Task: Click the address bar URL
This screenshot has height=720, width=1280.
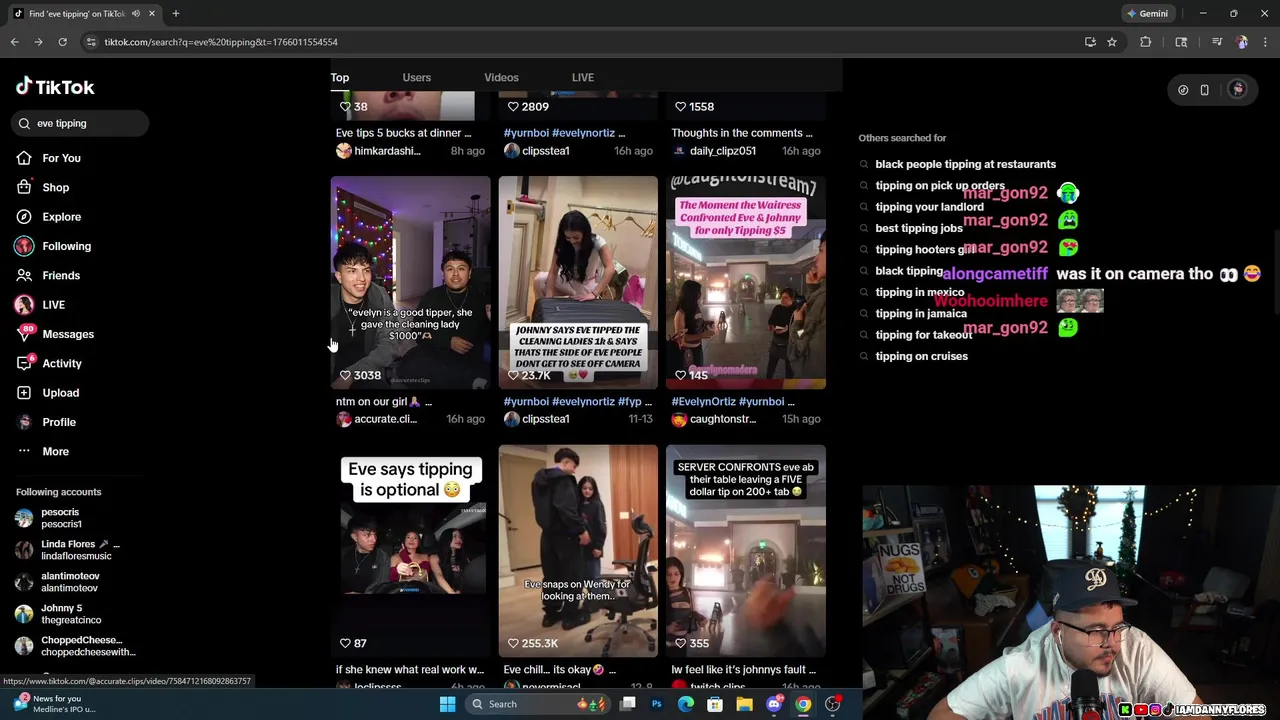Action: (x=221, y=42)
